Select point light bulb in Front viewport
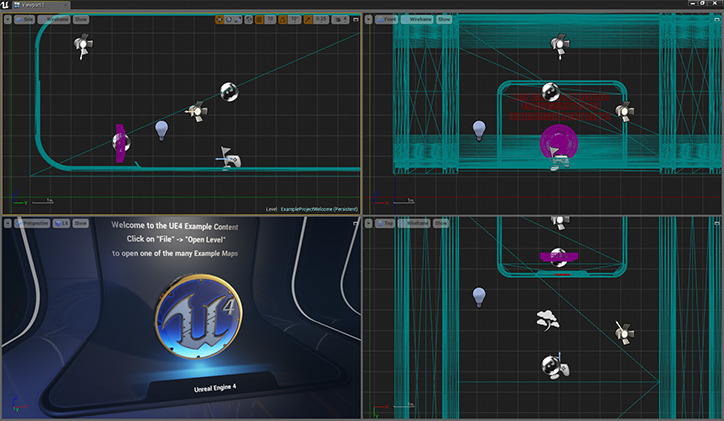This screenshot has height=421, width=724. tap(479, 131)
